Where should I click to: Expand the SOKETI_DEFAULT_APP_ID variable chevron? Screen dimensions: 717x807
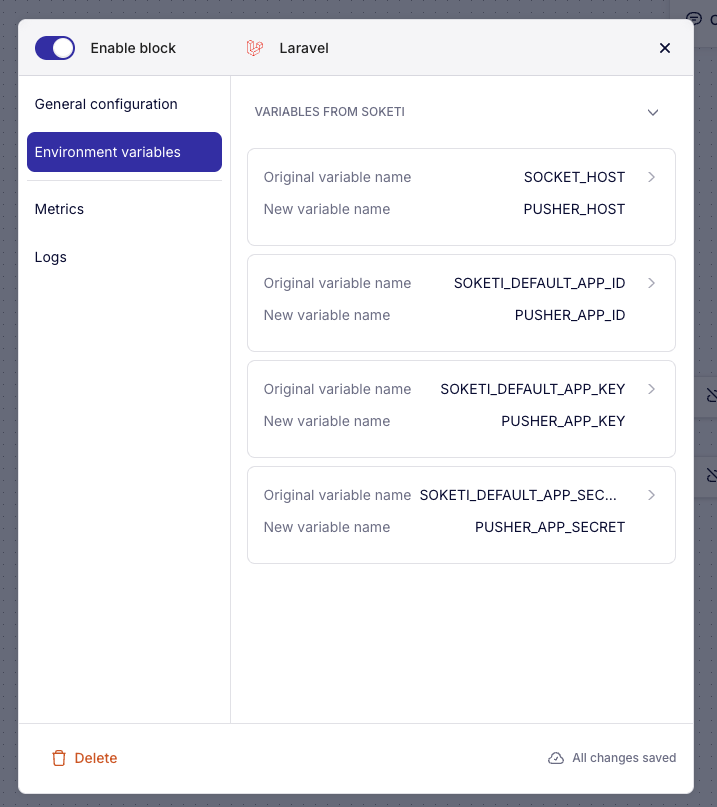click(x=651, y=283)
